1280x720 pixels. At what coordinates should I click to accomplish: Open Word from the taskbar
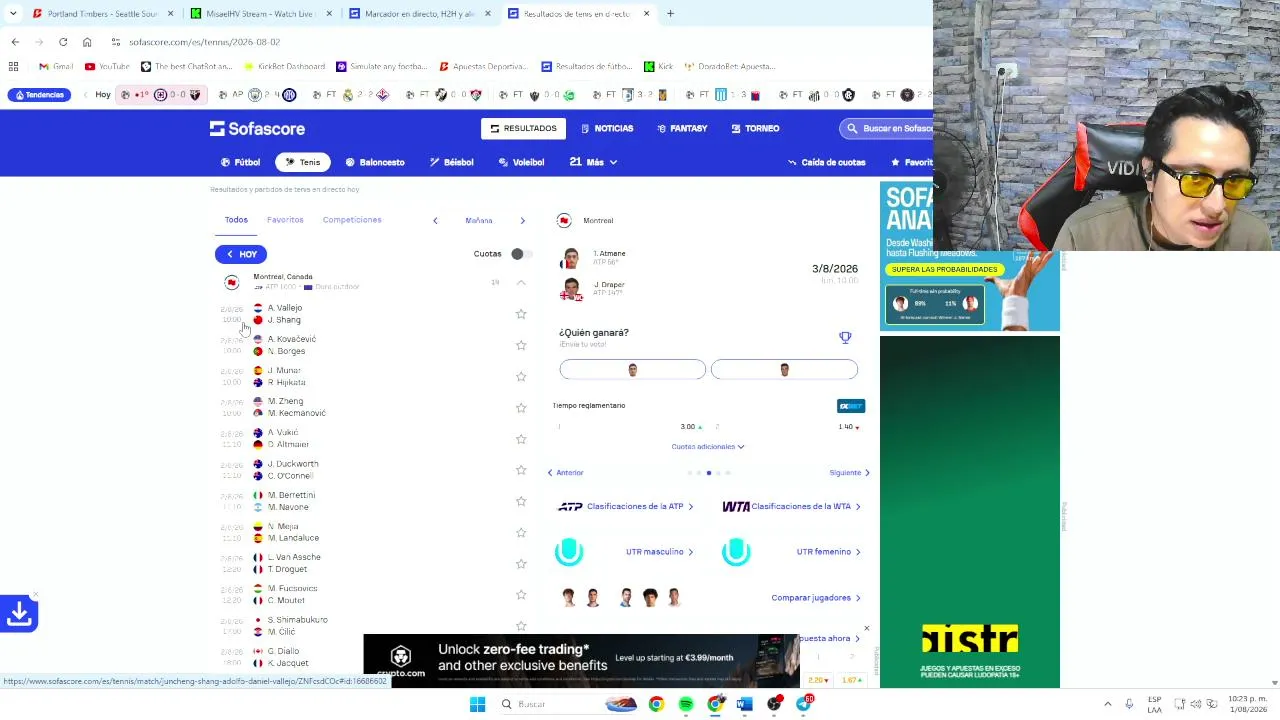tap(744, 704)
